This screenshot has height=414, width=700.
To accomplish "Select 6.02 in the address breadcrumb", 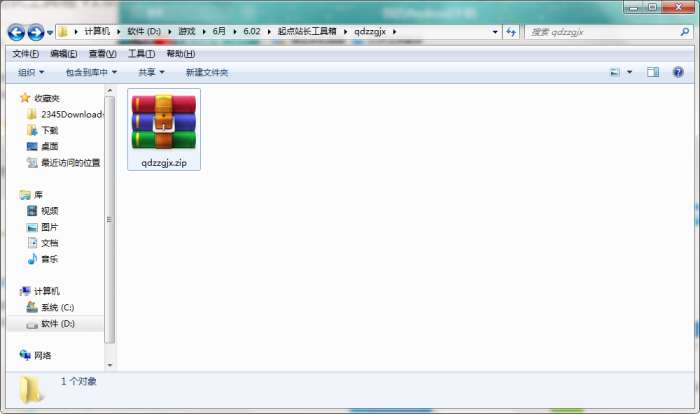I will pyautogui.click(x=251, y=31).
